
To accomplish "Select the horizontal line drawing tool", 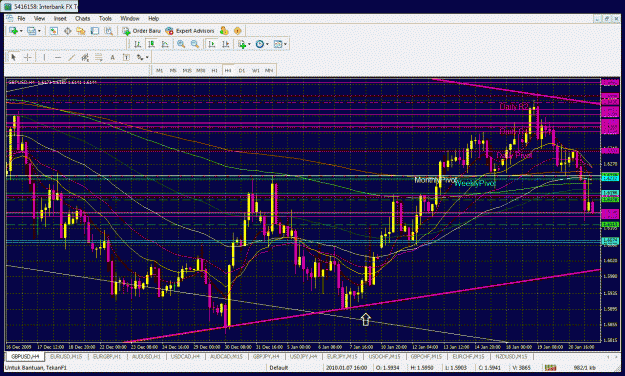I will tap(58, 57).
